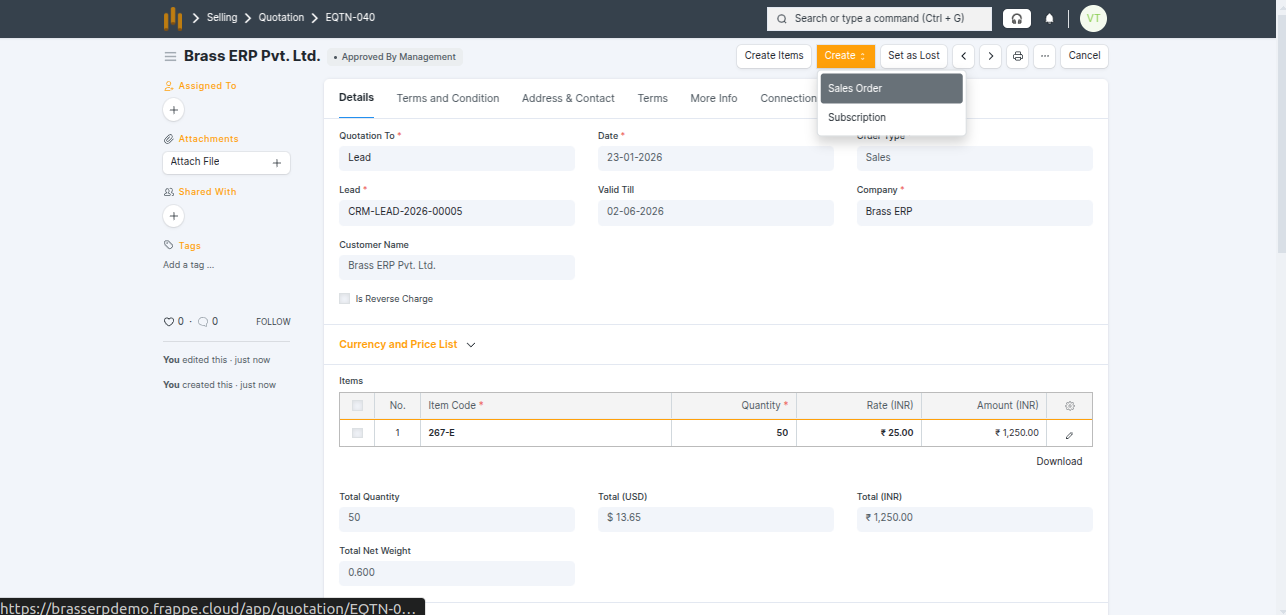The width and height of the screenshot is (1286, 615).
Task: Toggle the select-all items header checkbox
Action: pos(357,406)
